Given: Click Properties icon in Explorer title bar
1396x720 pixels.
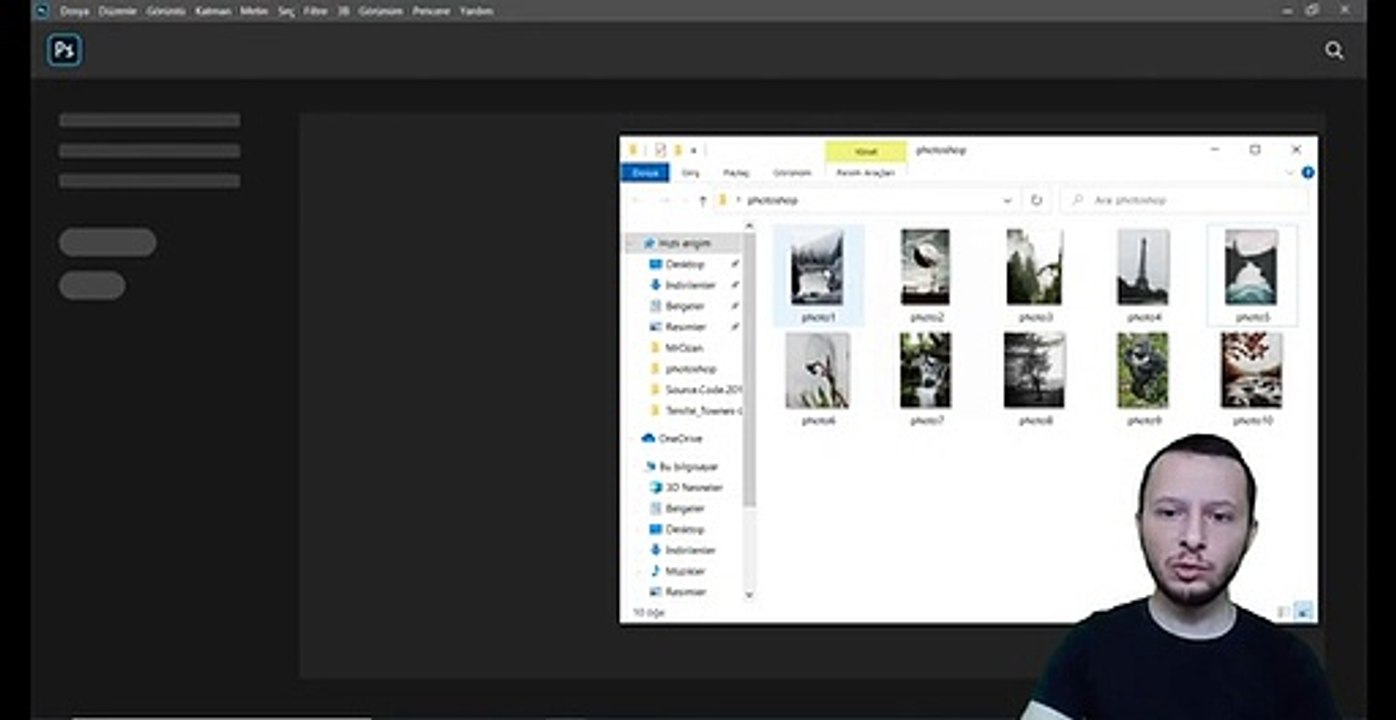Looking at the screenshot, I should point(660,150).
